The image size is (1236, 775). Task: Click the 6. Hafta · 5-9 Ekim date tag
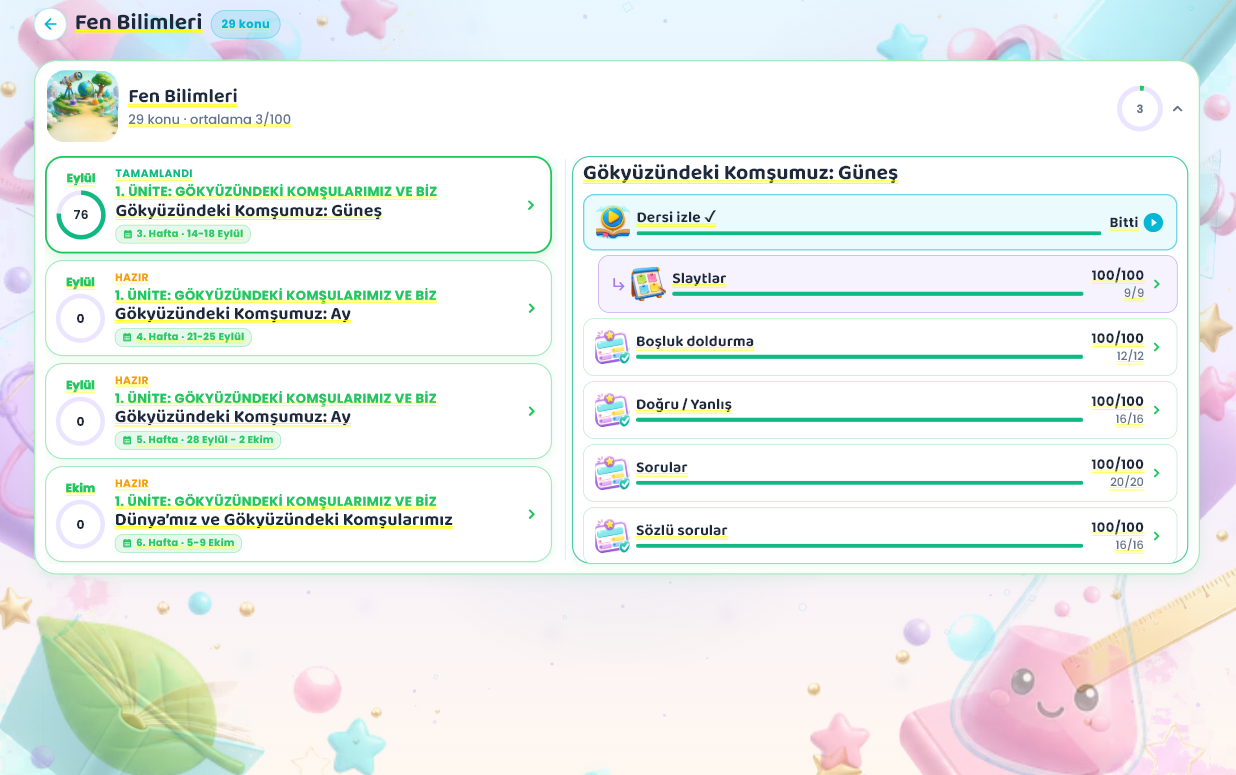[x=178, y=543]
